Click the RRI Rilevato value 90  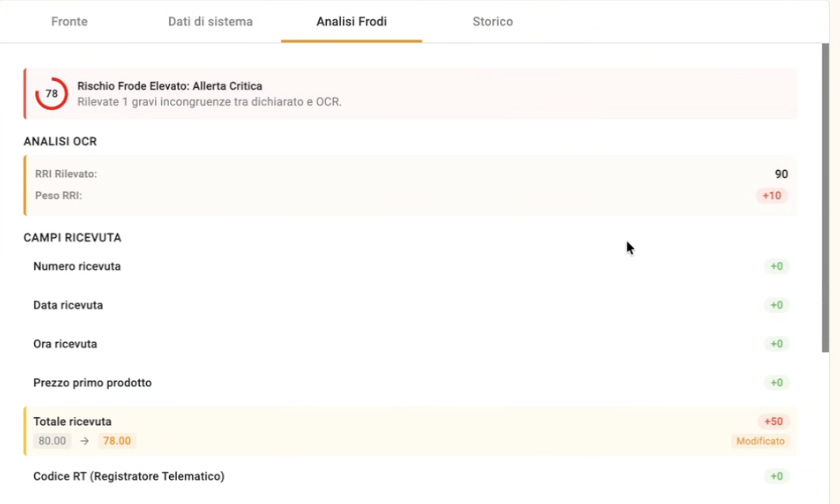781,174
